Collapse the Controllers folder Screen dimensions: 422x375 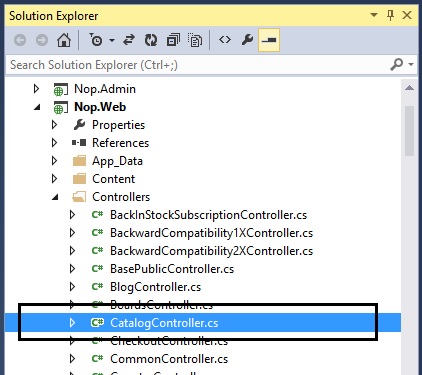pos(55,197)
